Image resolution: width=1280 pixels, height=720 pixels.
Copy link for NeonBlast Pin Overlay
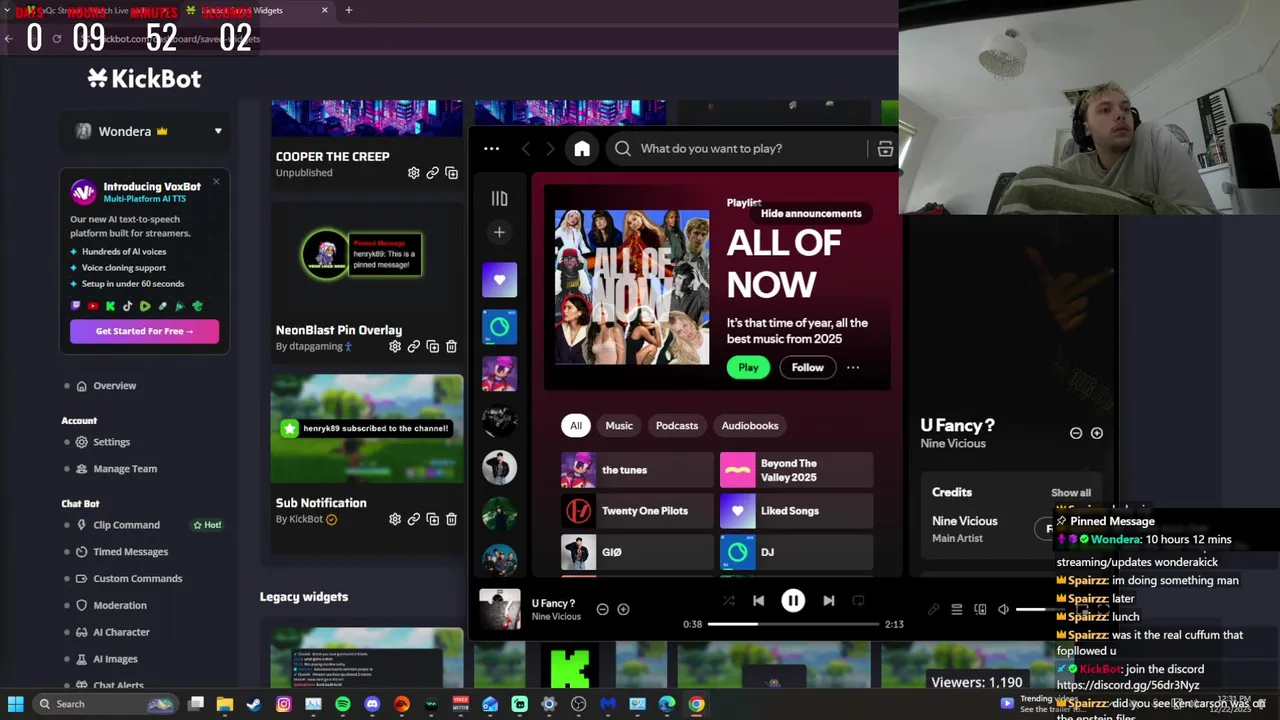point(413,346)
